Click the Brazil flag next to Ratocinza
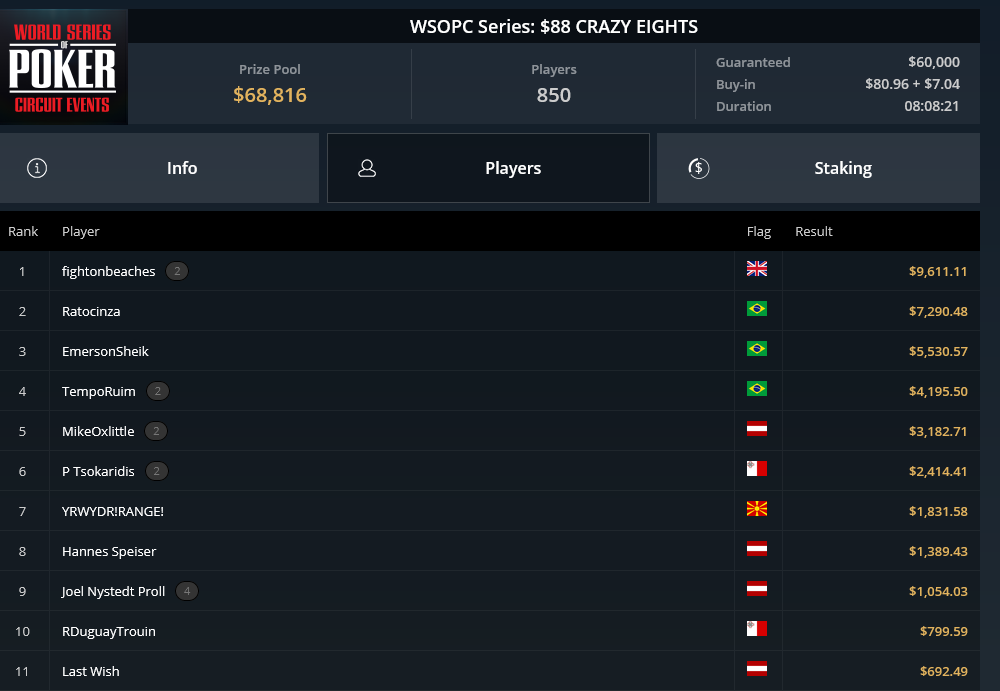This screenshot has width=1000, height=691. click(x=756, y=309)
